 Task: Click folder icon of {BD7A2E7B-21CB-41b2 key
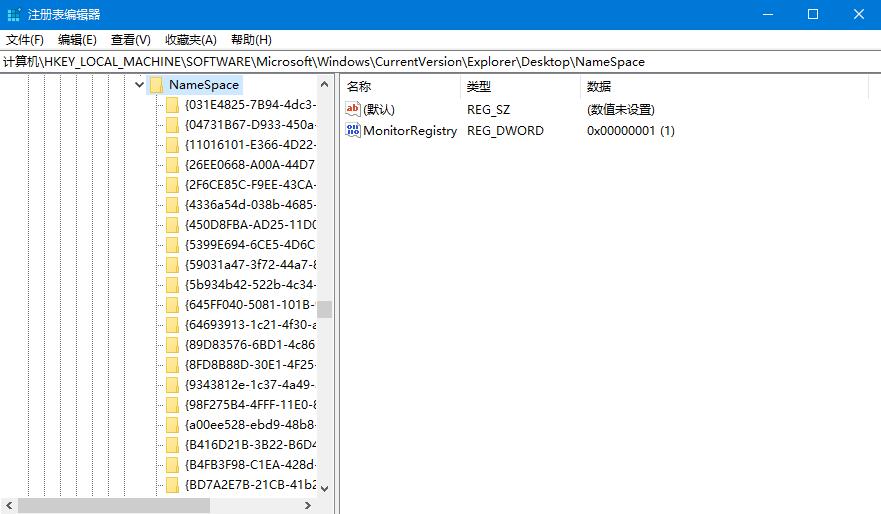(x=172, y=485)
